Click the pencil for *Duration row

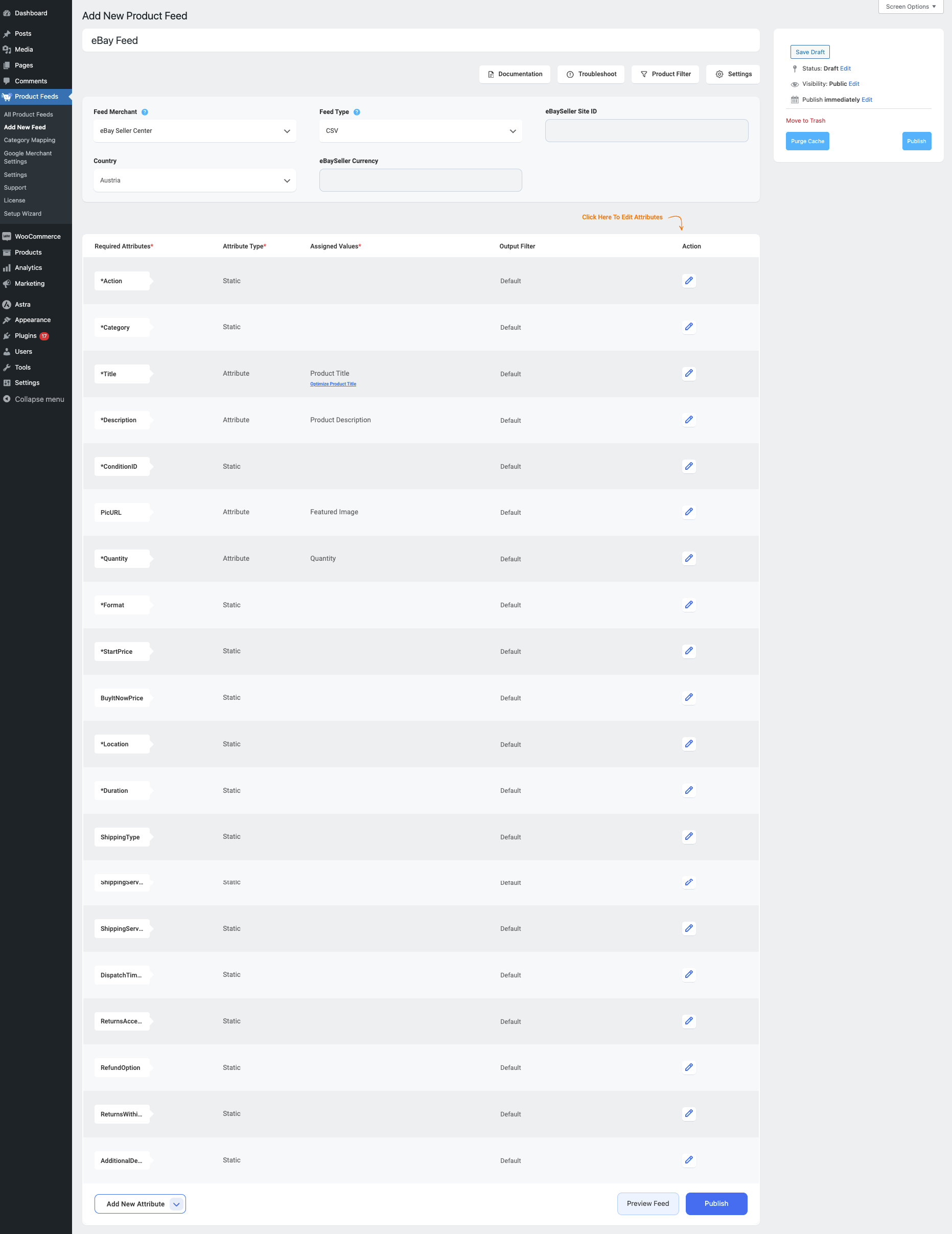[689, 790]
